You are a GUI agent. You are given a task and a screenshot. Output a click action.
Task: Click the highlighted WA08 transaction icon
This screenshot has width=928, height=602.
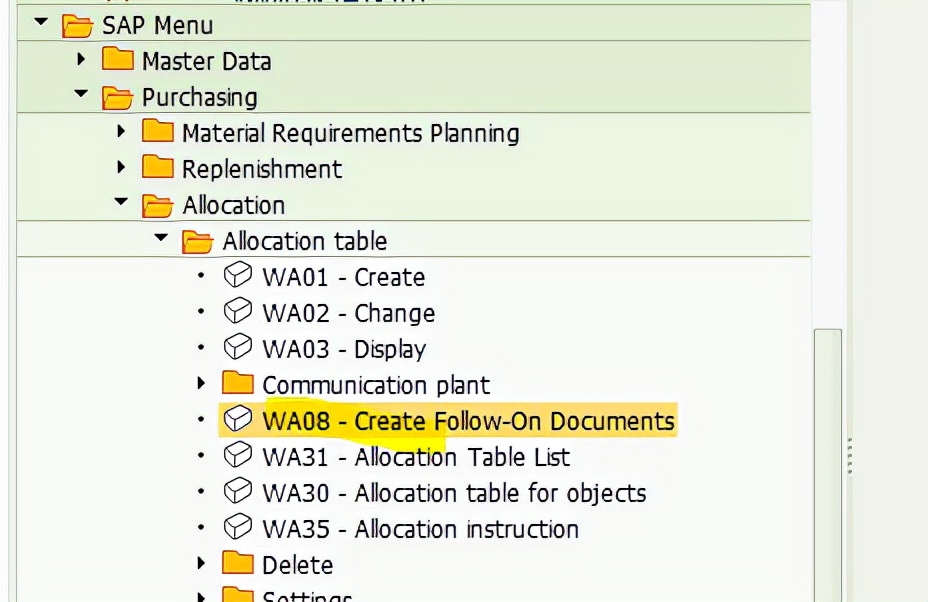click(238, 420)
